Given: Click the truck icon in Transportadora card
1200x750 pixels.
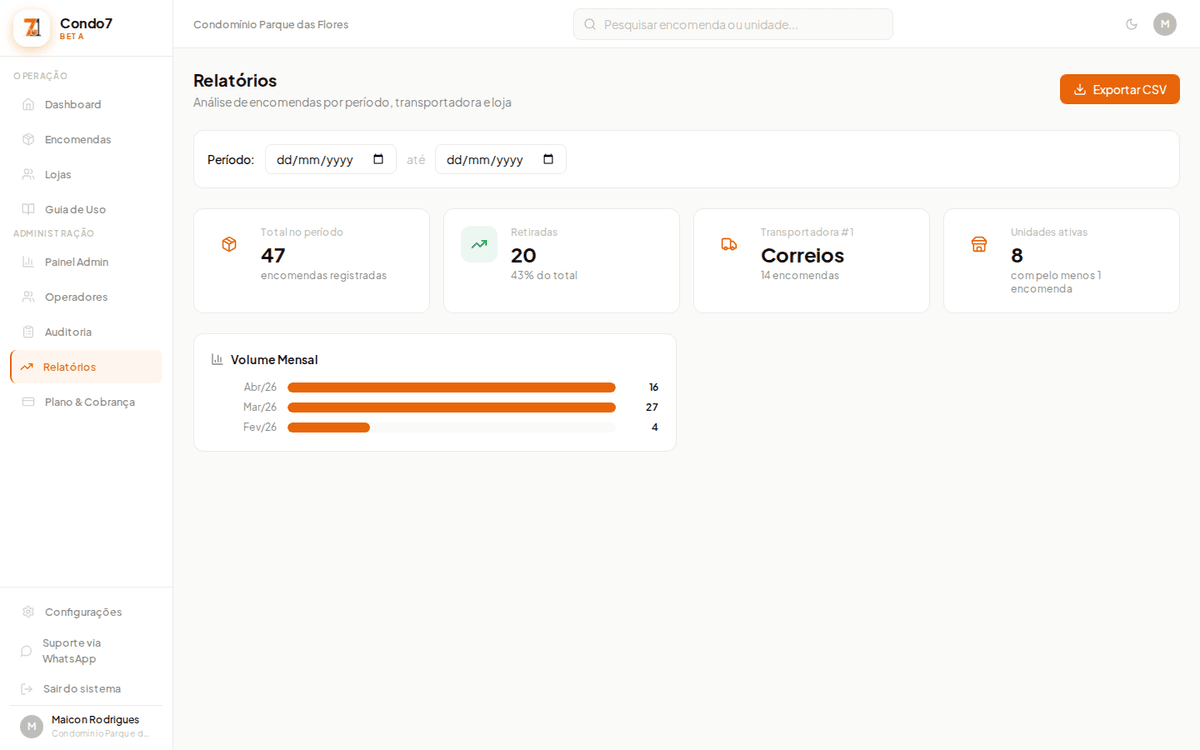Looking at the screenshot, I should (x=729, y=244).
